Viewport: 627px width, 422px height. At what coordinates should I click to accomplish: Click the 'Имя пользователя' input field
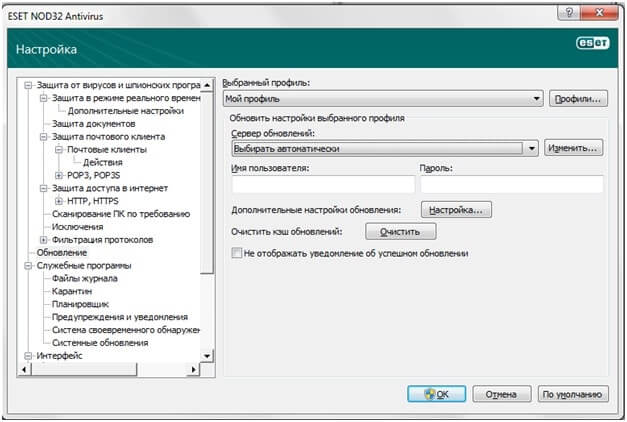[x=323, y=184]
